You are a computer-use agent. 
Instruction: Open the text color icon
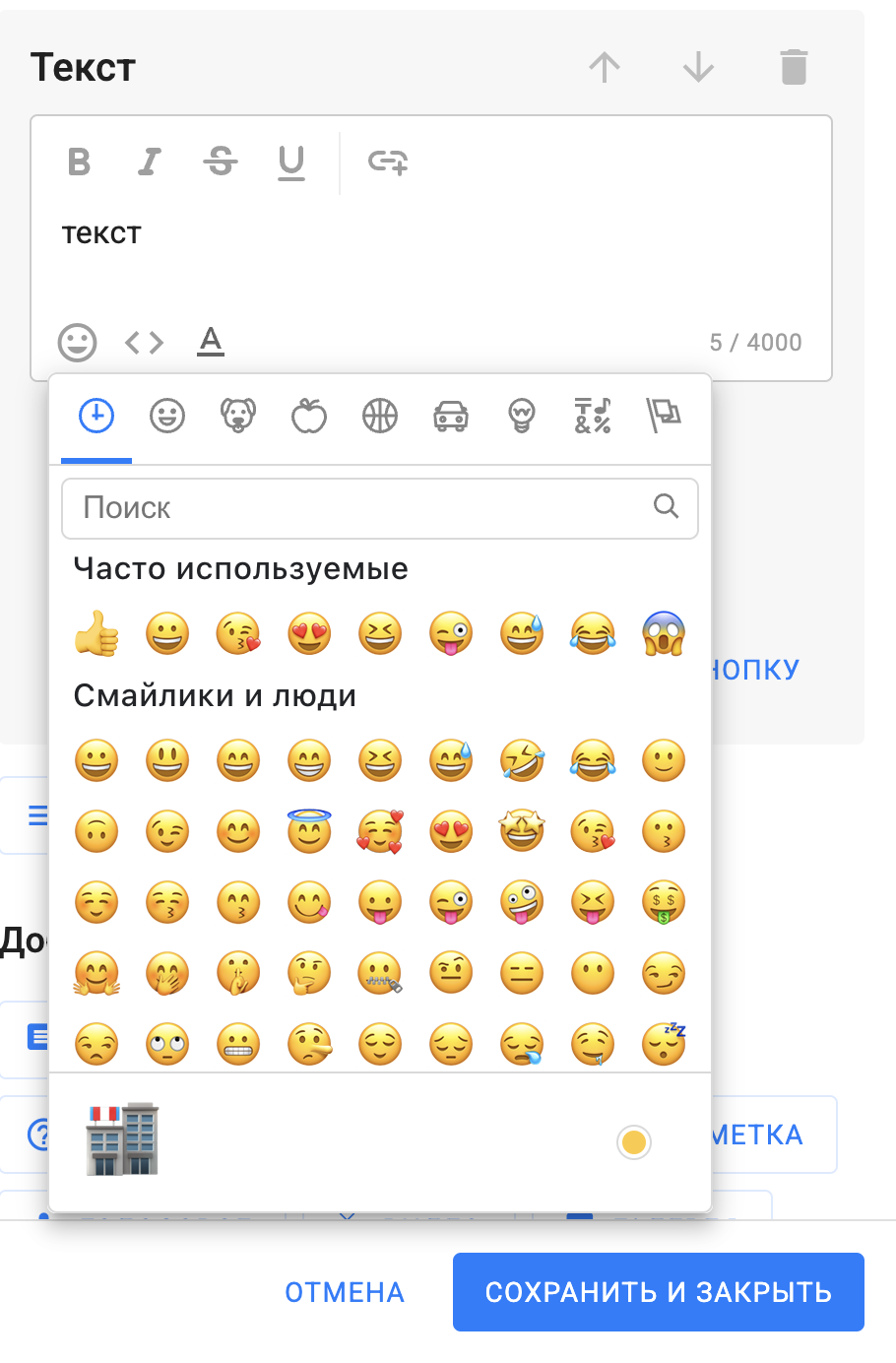point(211,342)
